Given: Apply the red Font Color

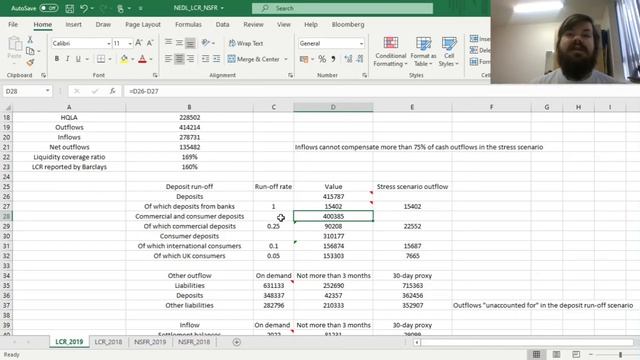Looking at the screenshot, I should coord(142,59).
